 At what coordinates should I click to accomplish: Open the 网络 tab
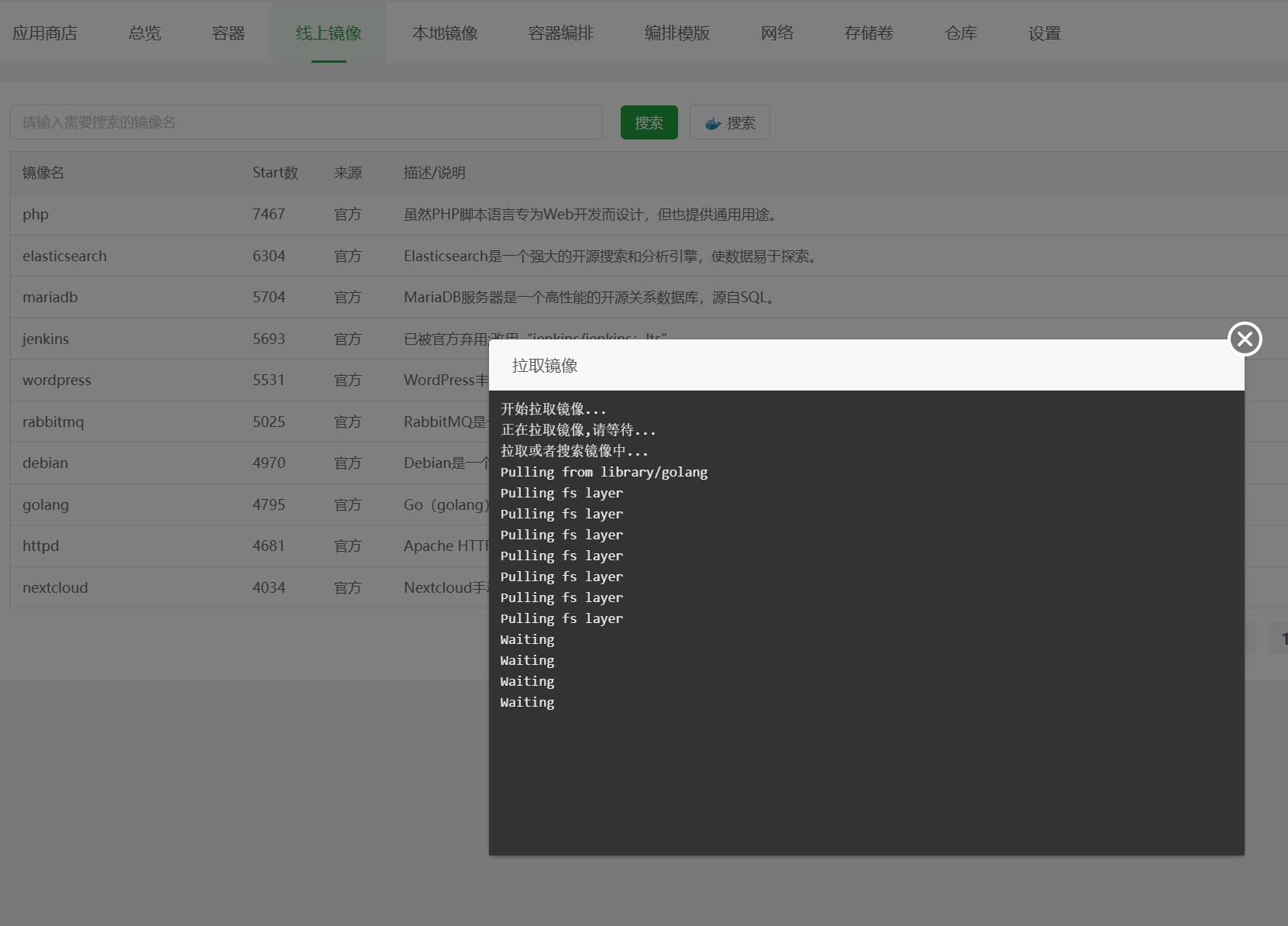777,33
